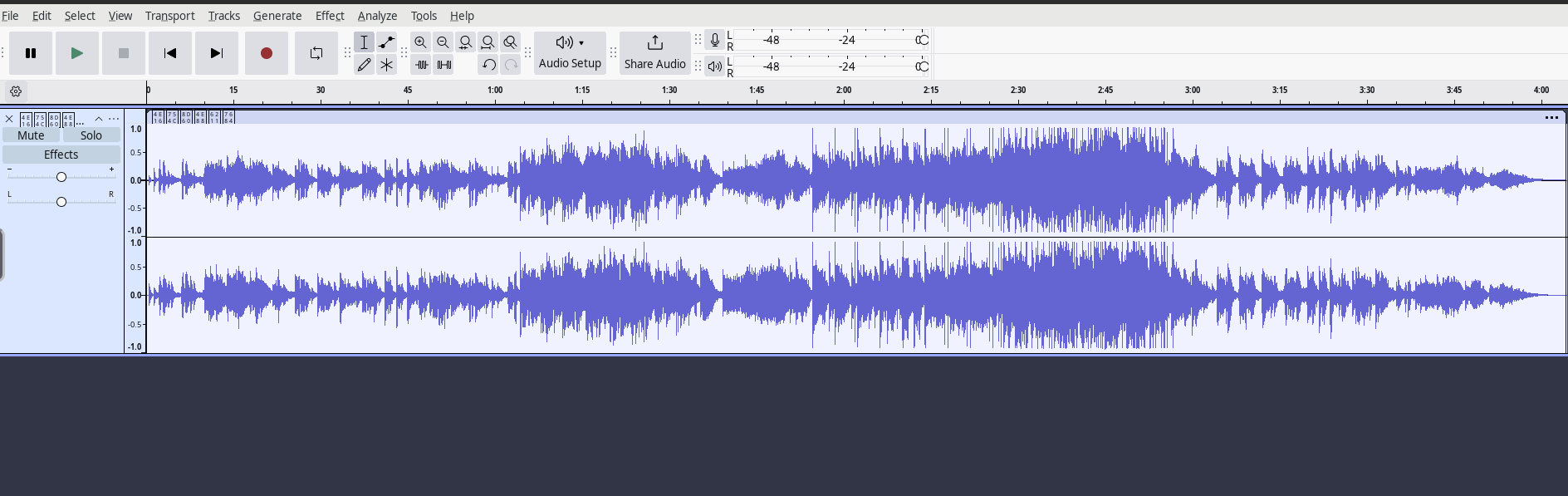Solo the audio track

(91, 135)
